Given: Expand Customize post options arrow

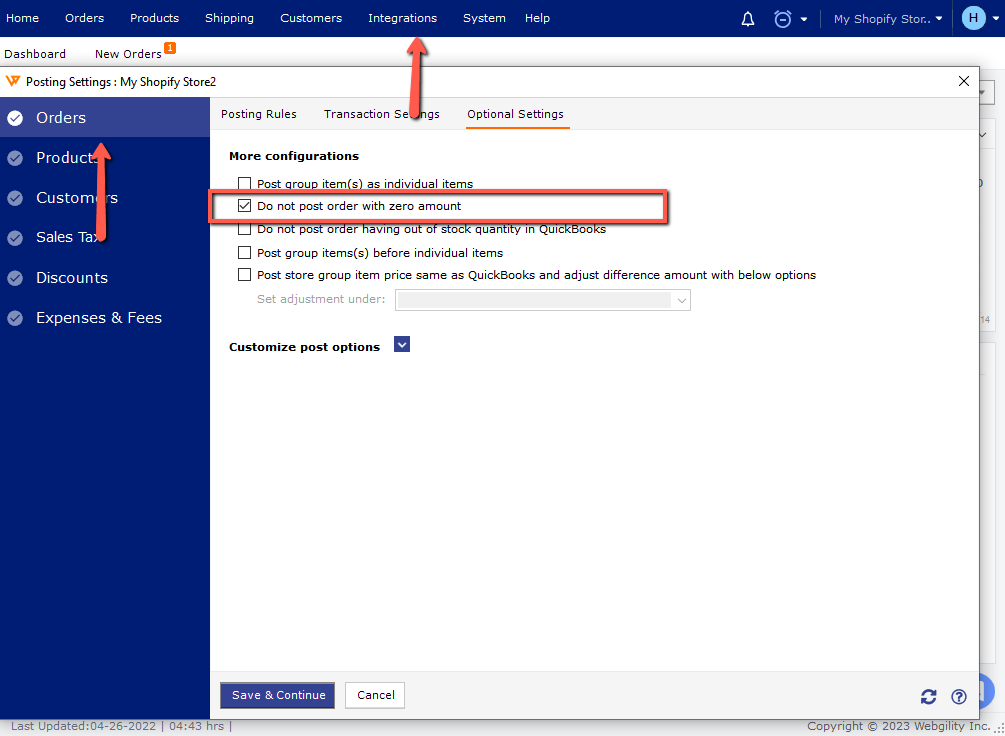Looking at the screenshot, I should click(402, 345).
